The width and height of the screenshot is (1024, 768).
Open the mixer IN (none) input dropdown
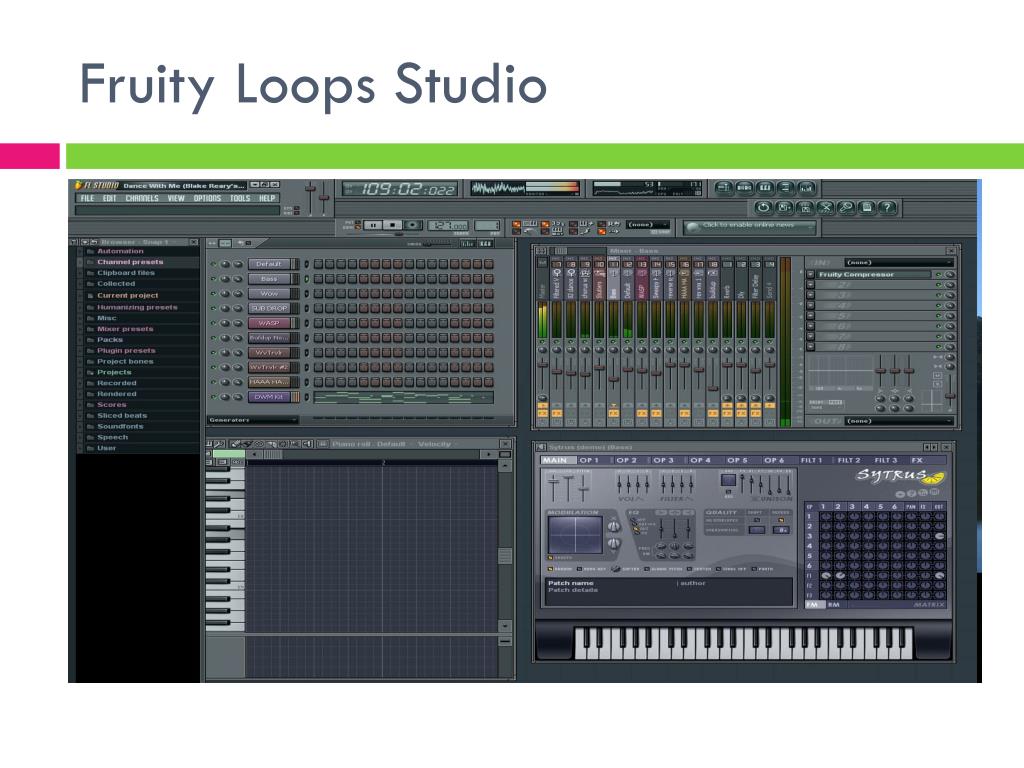[899, 263]
